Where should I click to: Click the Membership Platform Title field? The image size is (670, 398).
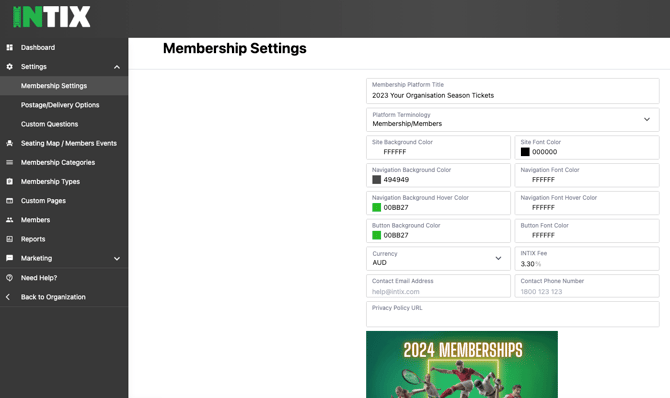pyautogui.click(x=513, y=91)
